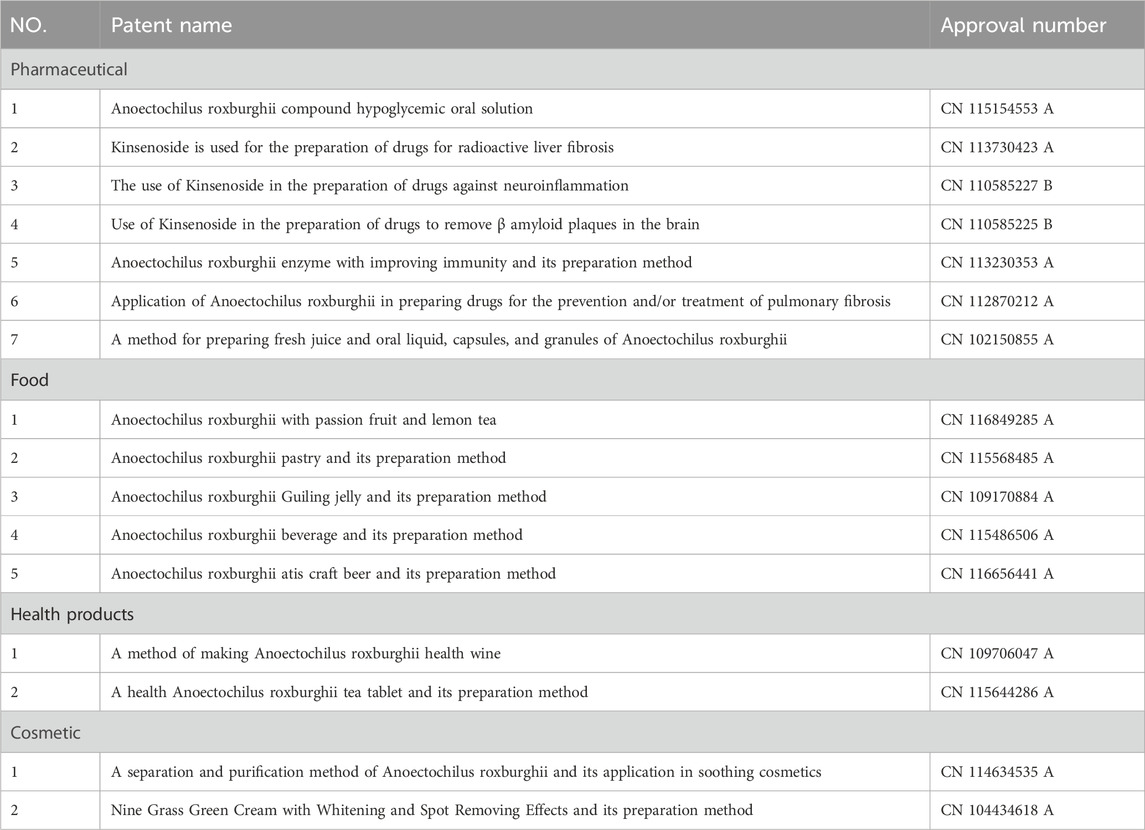Click approval number CN 109170884 A
The image size is (1145, 830).
coord(997,496)
